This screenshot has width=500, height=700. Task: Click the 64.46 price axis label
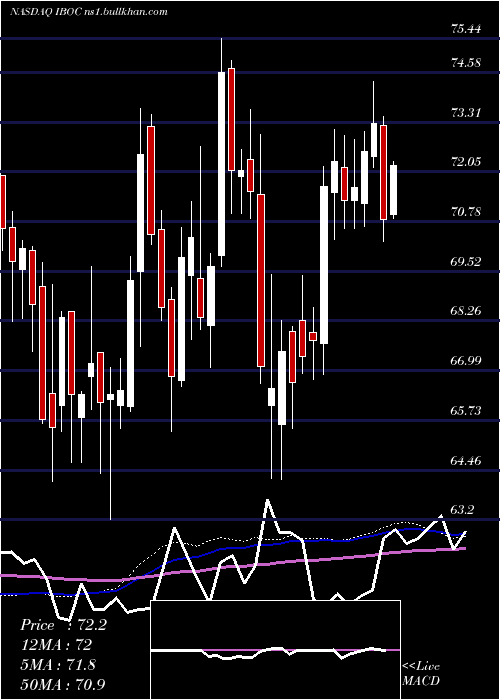466,461
